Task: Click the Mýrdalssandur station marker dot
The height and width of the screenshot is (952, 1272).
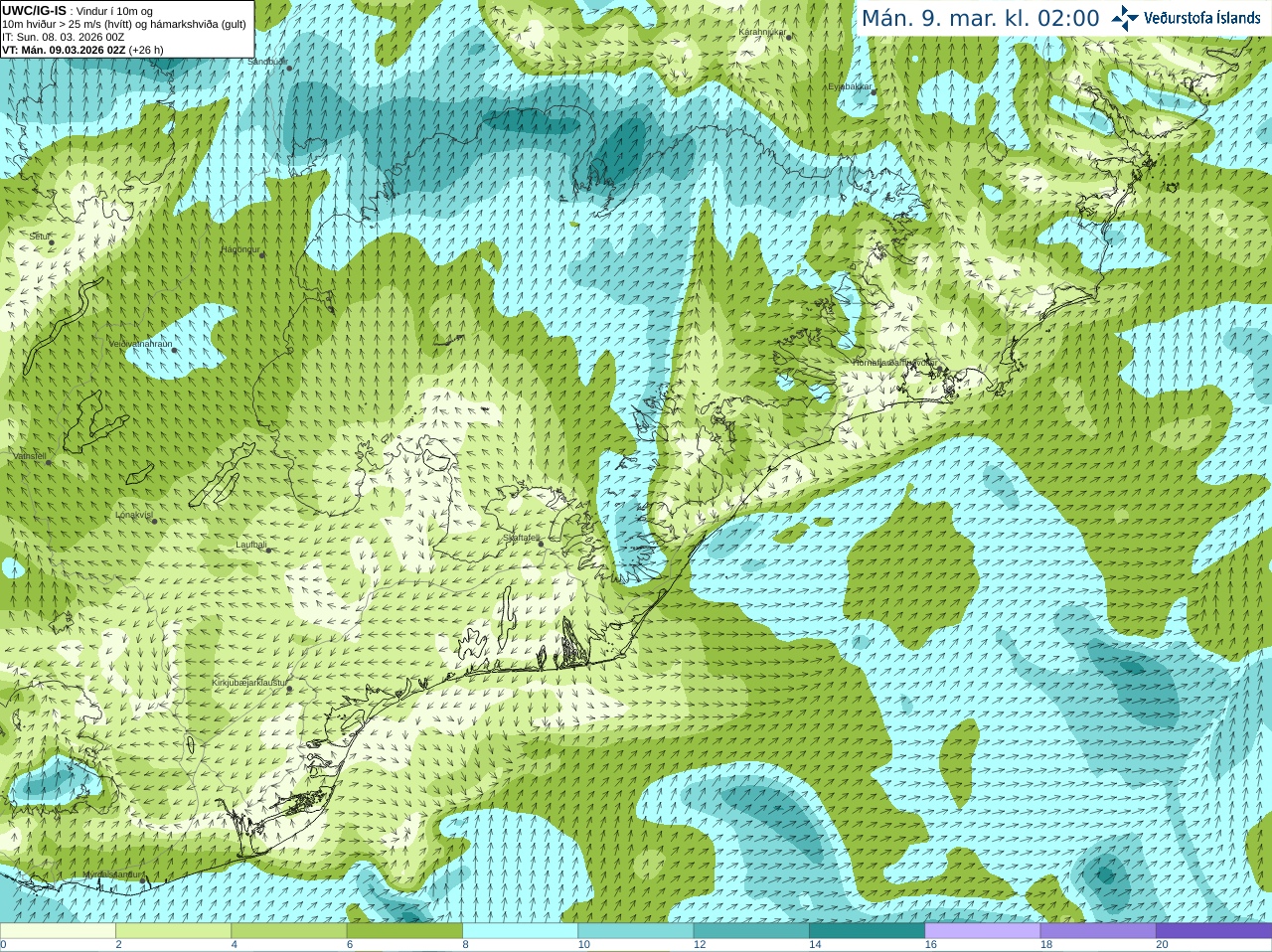Action: [144, 878]
